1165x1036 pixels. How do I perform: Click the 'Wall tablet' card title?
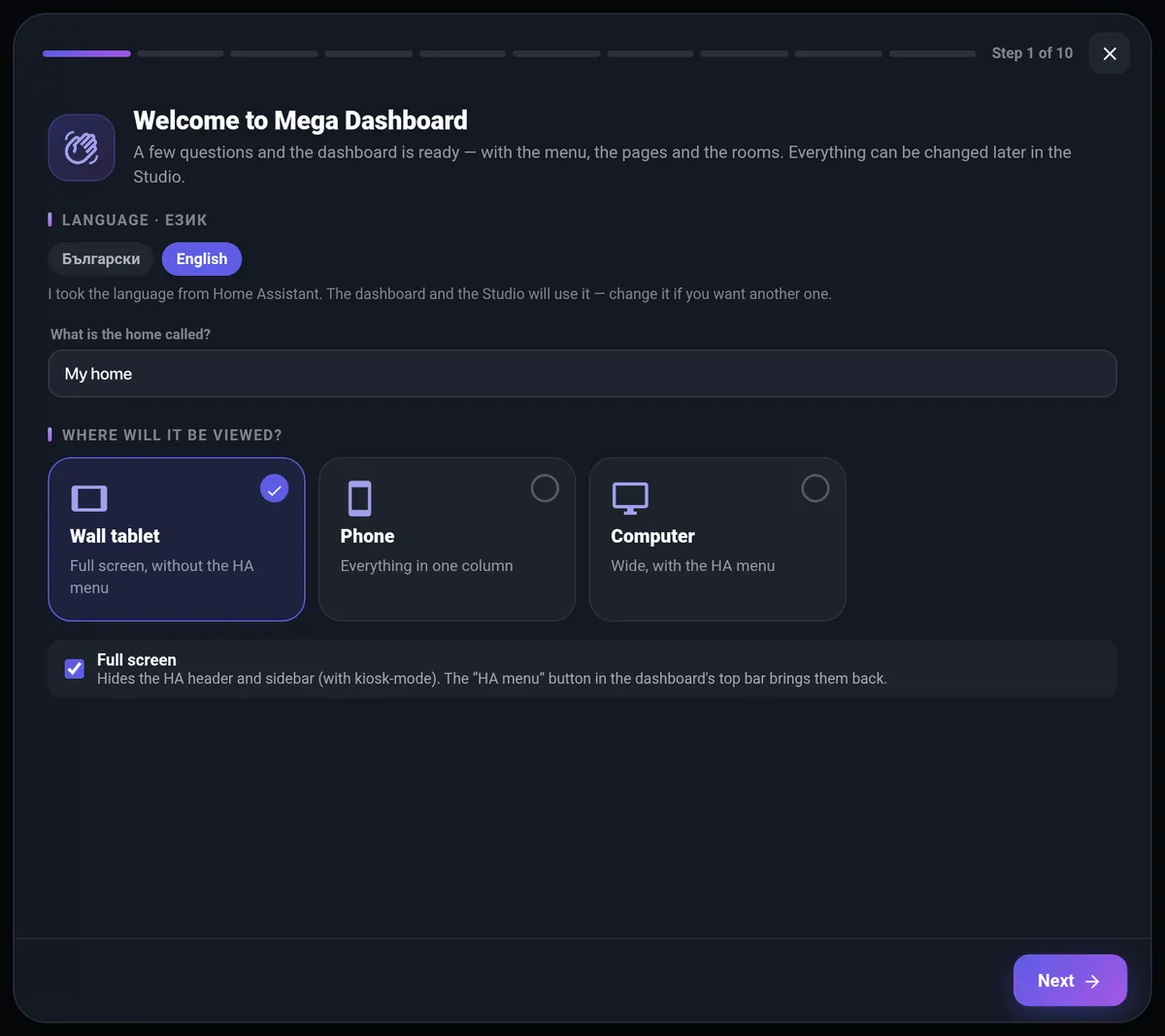click(x=115, y=536)
